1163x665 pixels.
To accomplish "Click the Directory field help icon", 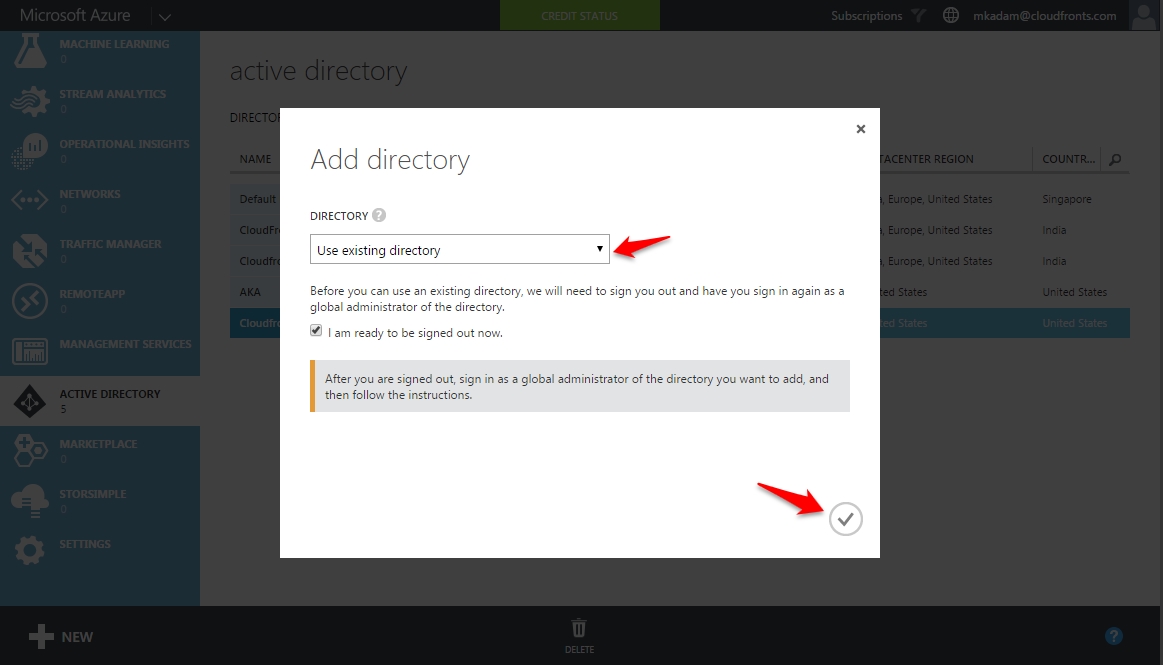I will [379, 215].
